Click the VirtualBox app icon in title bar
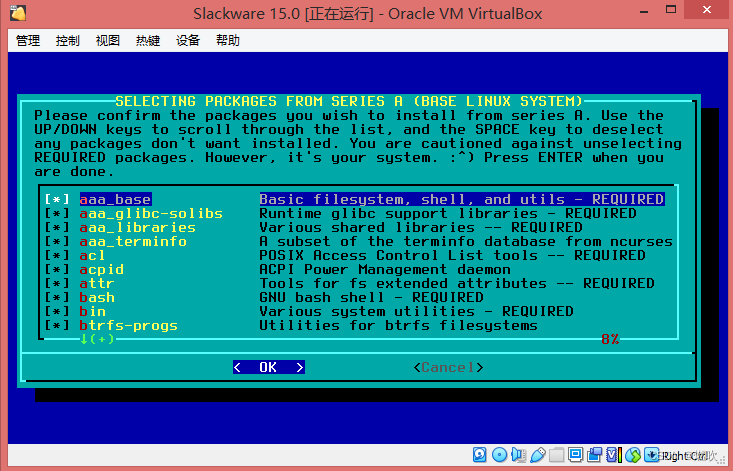The height and width of the screenshot is (471, 733). [18, 13]
